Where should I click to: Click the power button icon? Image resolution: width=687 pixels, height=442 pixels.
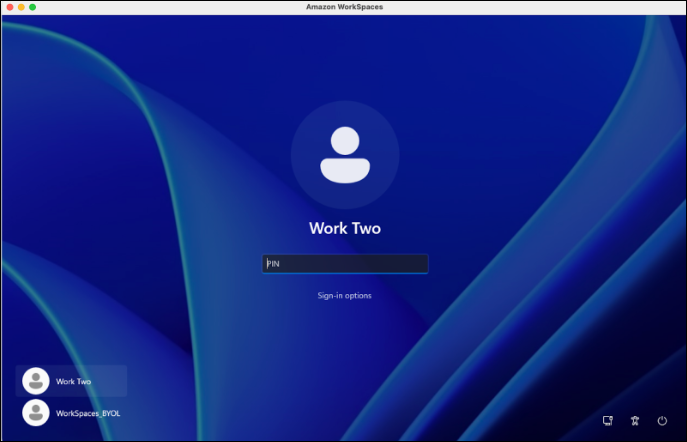(662, 421)
